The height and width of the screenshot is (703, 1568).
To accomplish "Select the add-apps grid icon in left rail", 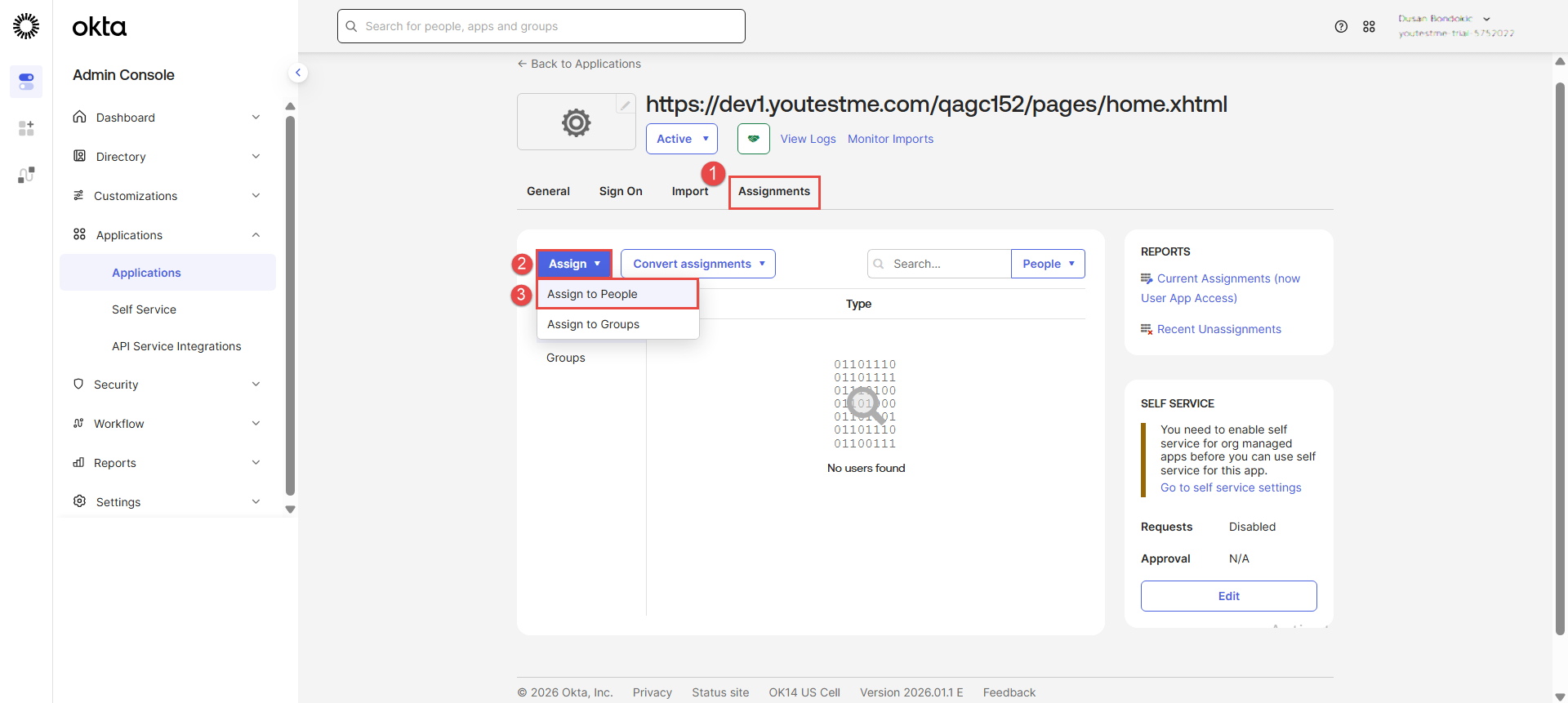I will [26, 128].
